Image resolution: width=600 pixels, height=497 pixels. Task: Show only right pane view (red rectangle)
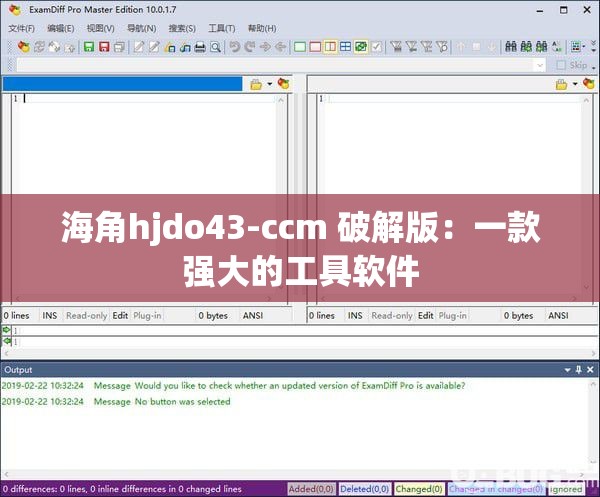click(x=315, y=47)
